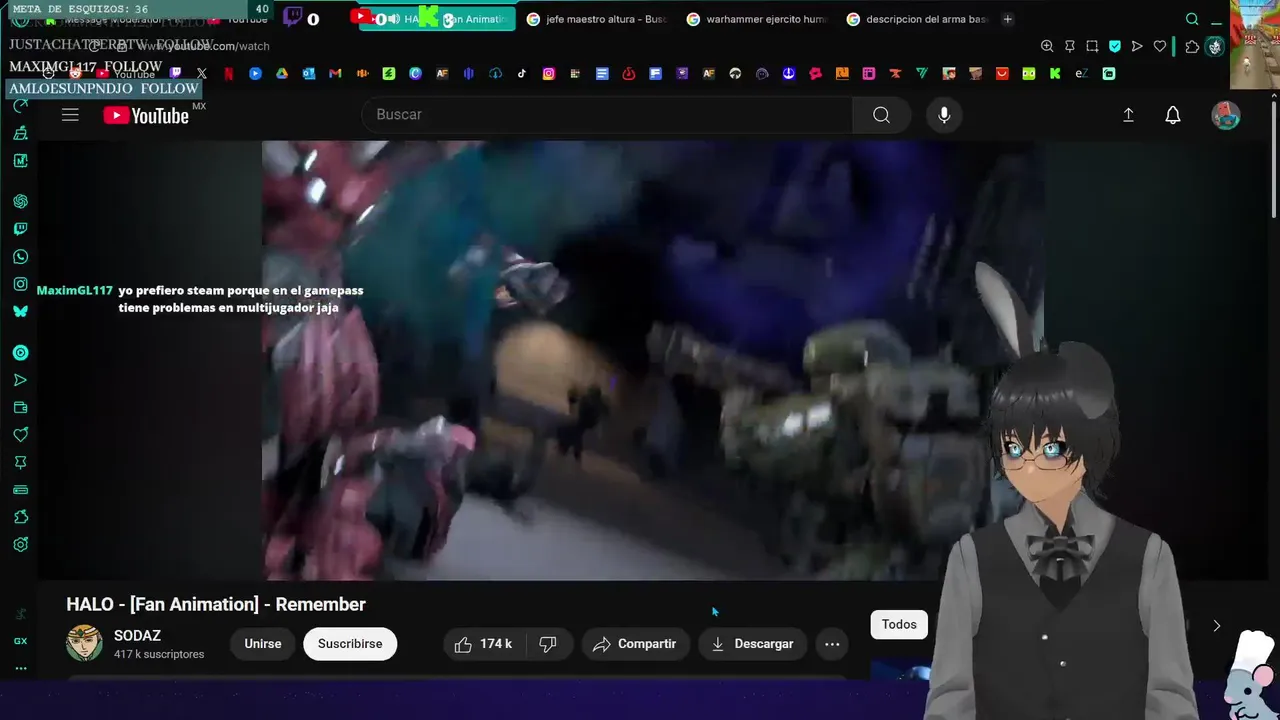Viewport: 1280px width, 720px height.
Task: Open WhatsApp in the sidebar
Action: 20,257
